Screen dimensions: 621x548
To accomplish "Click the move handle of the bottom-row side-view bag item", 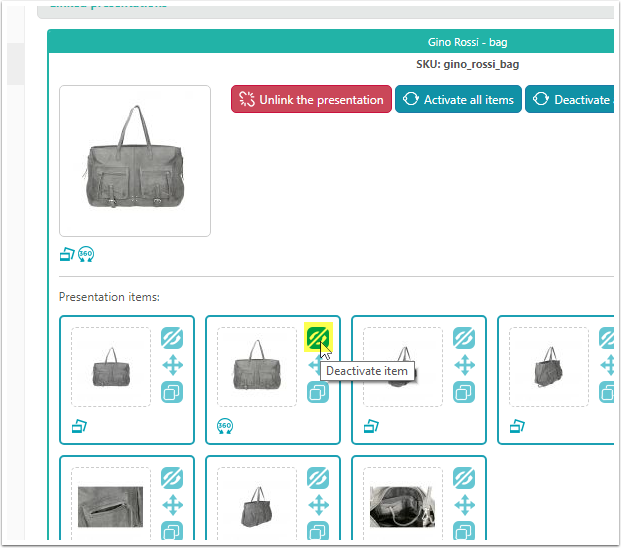I will click(x=318, y=505).
